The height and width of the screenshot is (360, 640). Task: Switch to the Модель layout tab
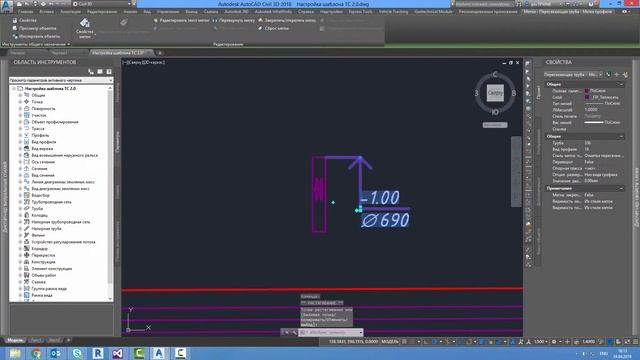(15, 340)
